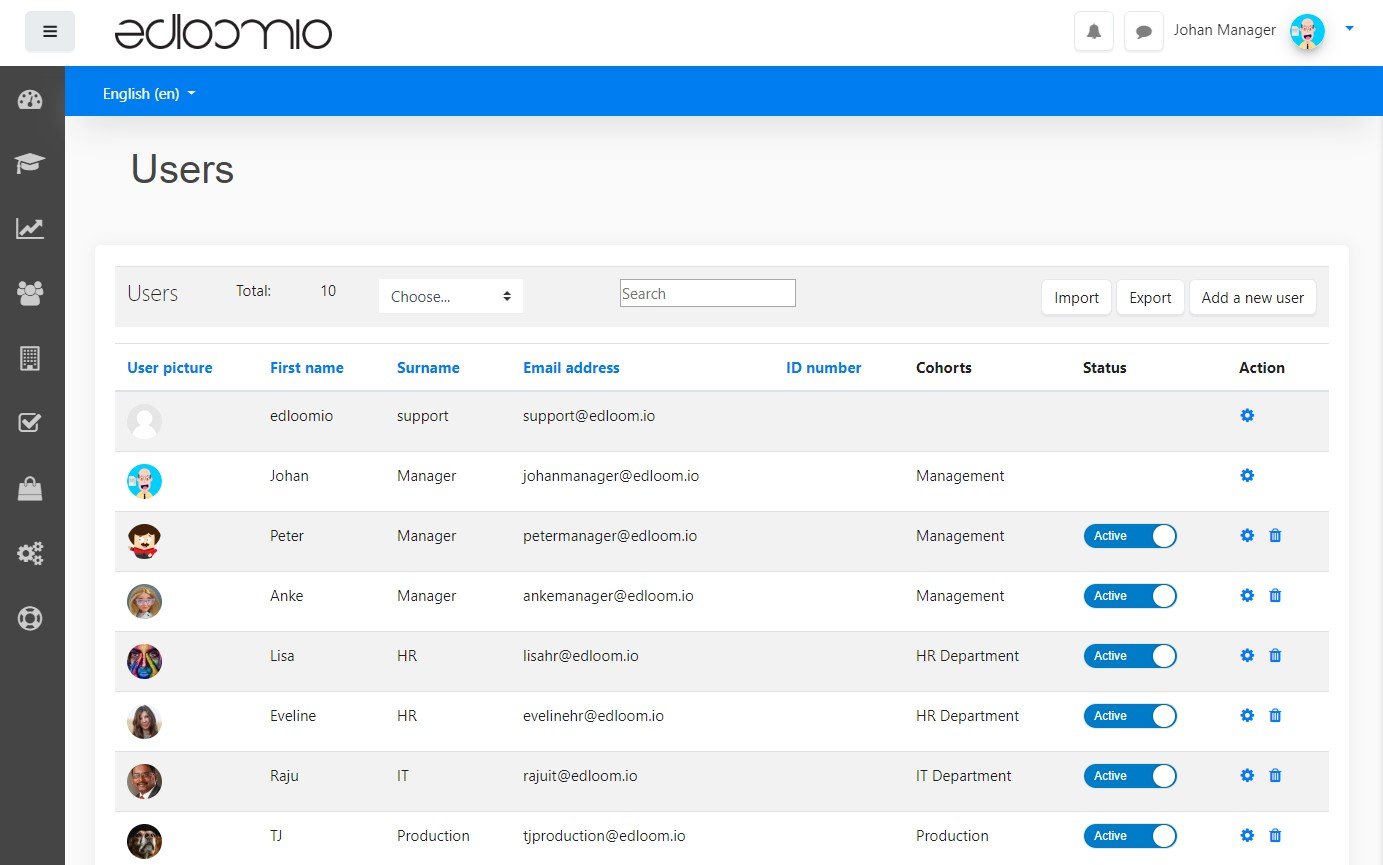The width and height of the screenshot is (1383, 865).
Task: Open the graduation cap courses icon
Action: coord(30,163)
